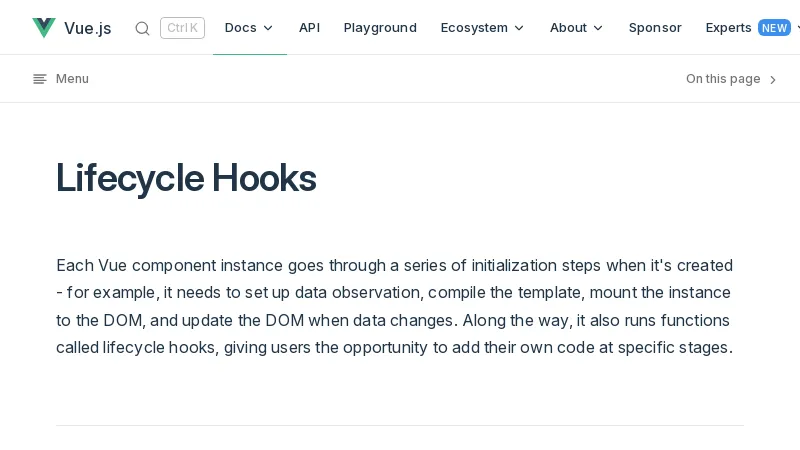Go to the API page
Viewport: 800px width, 450px height.
pos(309,28)
